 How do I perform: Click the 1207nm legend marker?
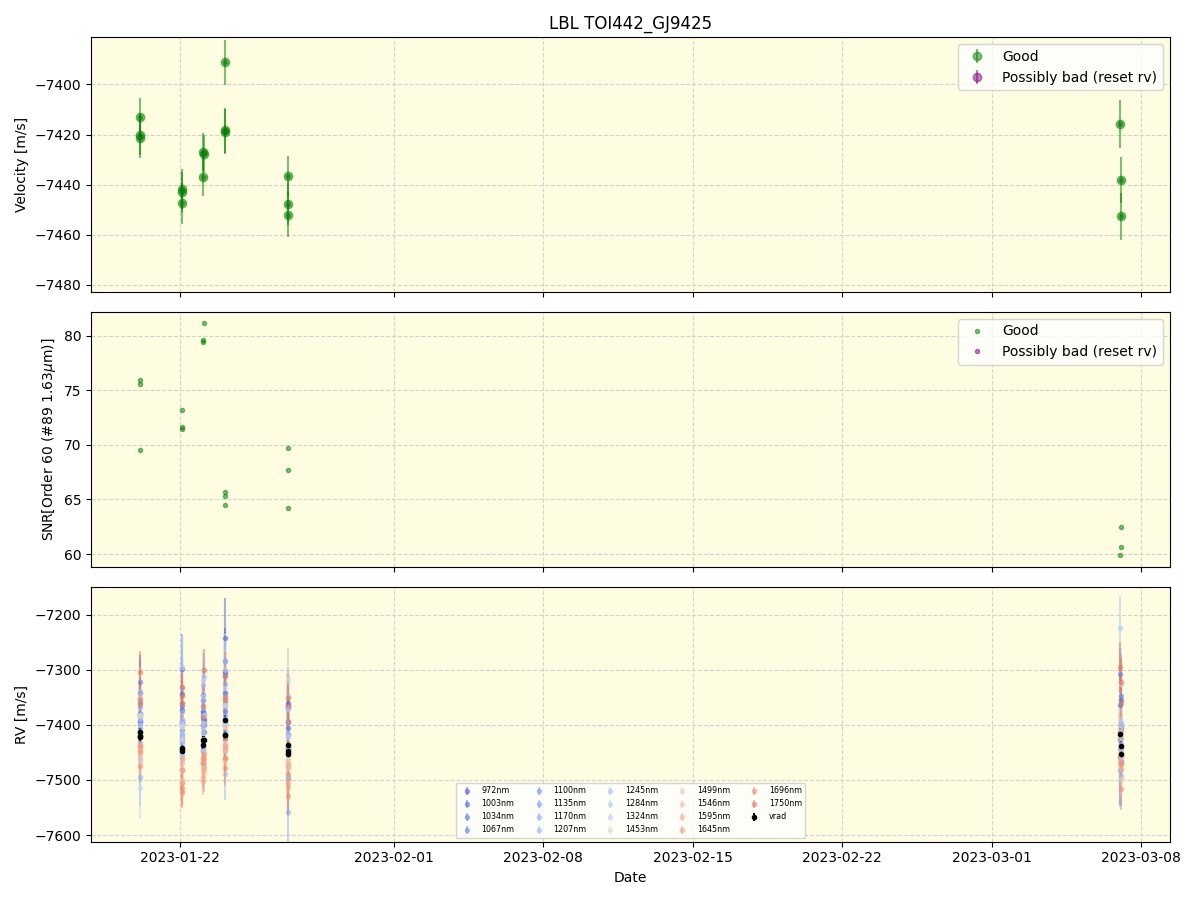pos(539,830)
